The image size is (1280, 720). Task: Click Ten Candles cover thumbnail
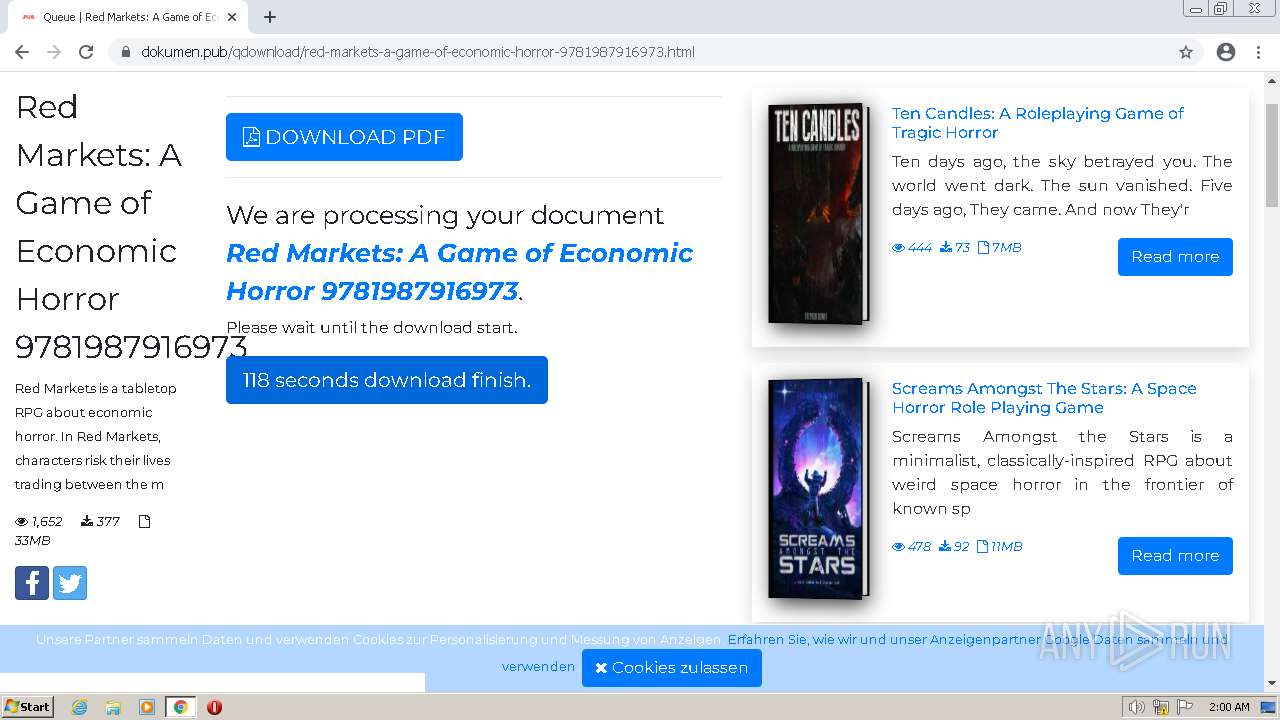coord(817,213)
